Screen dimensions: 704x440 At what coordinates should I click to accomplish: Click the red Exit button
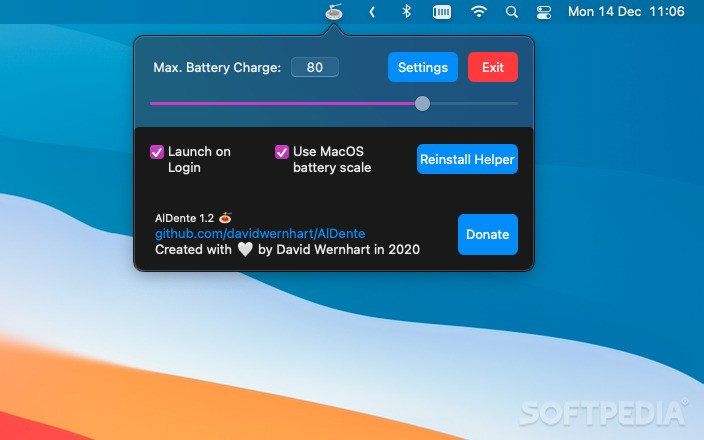[493, 67]
